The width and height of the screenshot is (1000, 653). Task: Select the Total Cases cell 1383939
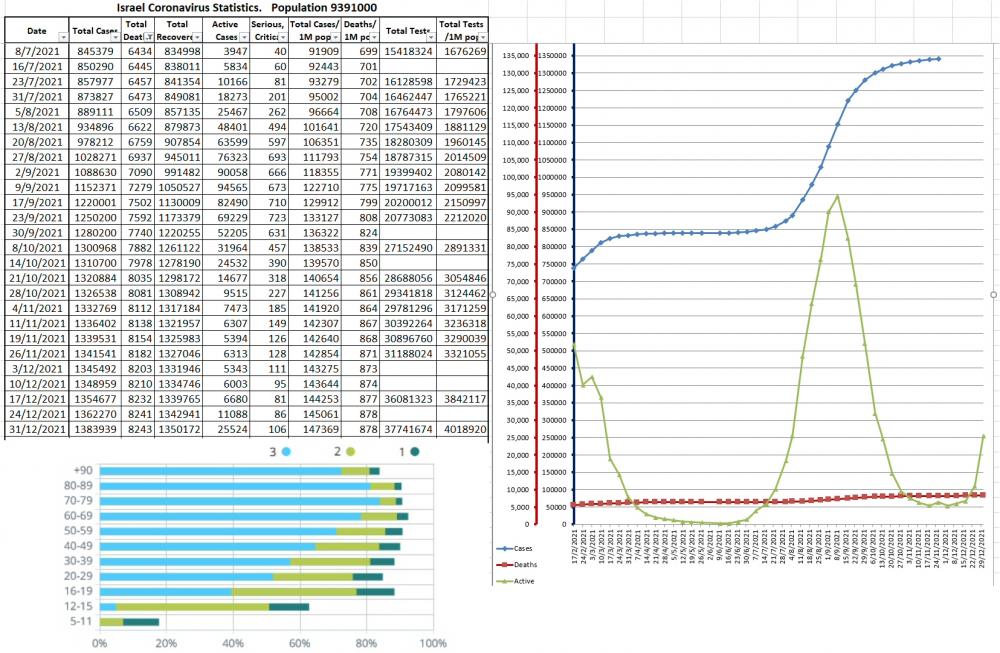[94, 430]
